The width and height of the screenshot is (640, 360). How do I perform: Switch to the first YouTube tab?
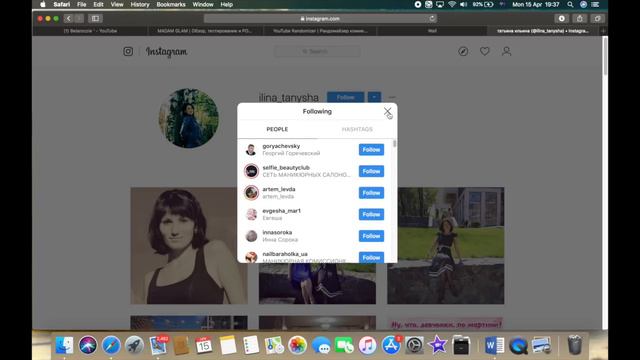90,31
